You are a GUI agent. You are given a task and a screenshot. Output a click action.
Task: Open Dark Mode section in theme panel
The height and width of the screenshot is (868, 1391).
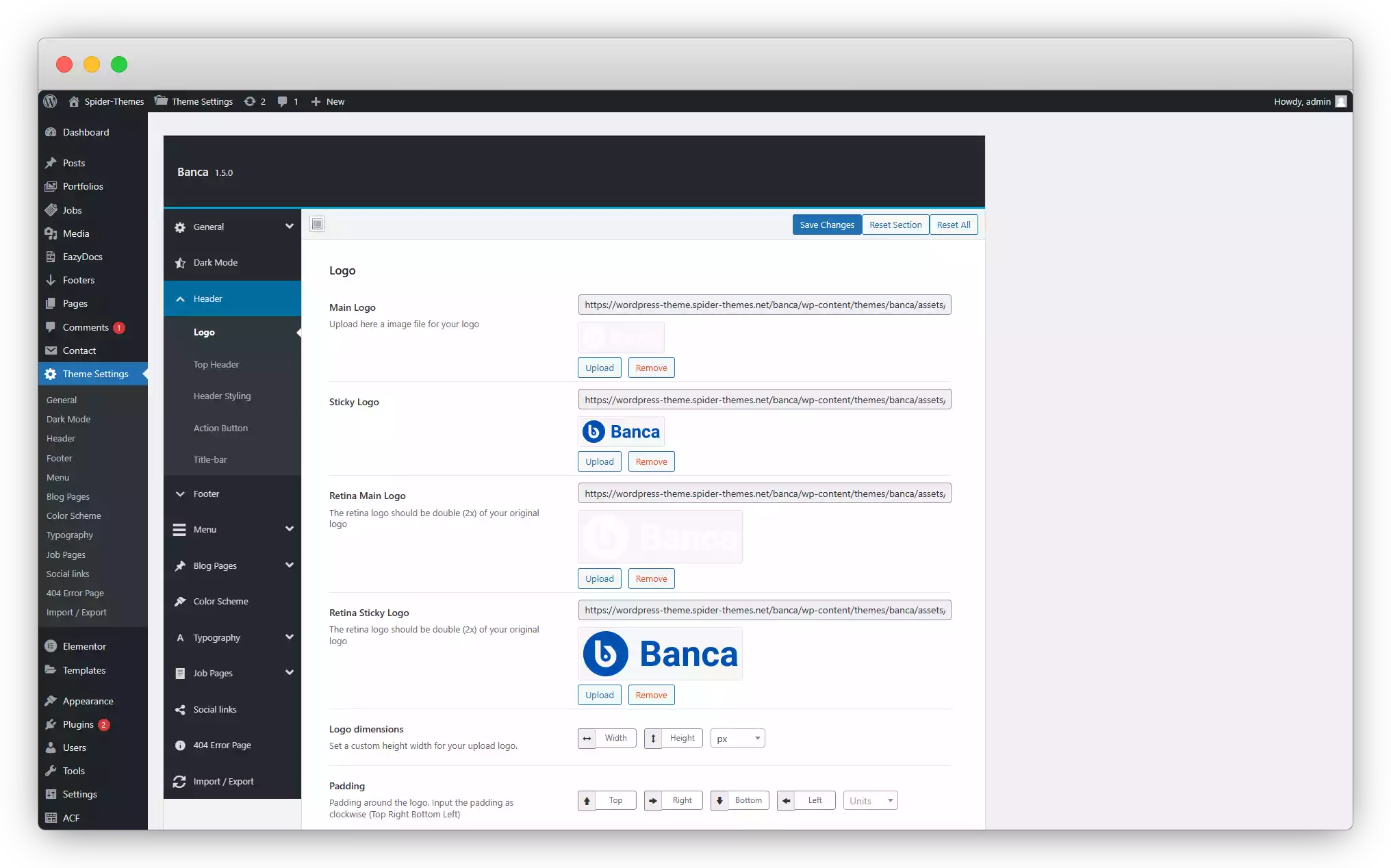pyautogui.click(x=232, y=263)
